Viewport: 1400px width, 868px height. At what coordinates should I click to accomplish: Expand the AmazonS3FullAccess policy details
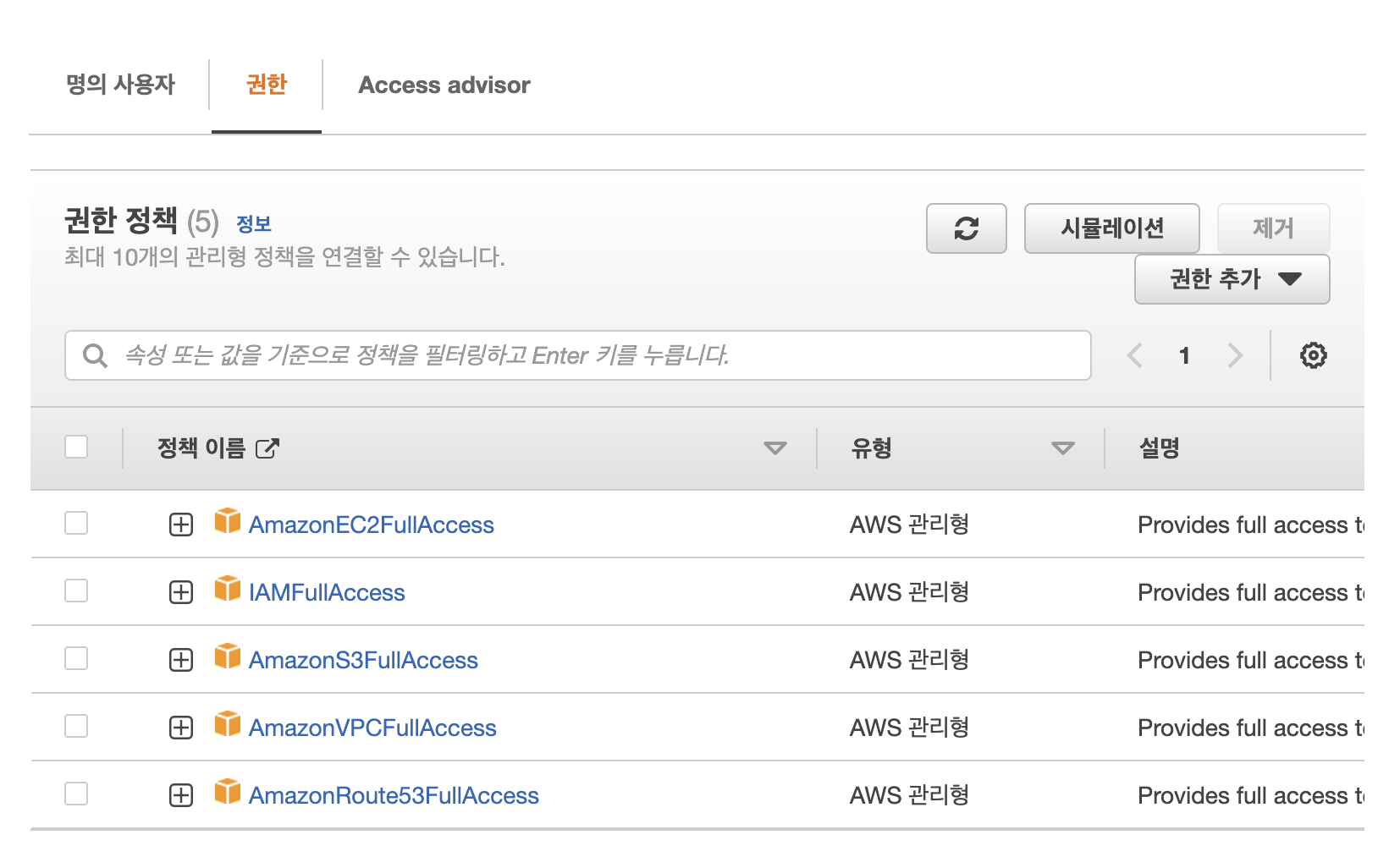point(181,660)
